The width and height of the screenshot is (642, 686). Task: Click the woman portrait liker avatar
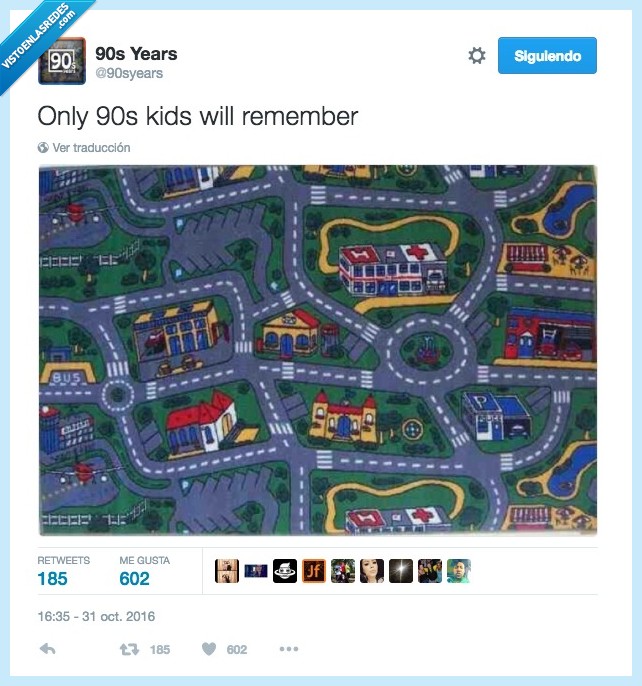[372, 571]
